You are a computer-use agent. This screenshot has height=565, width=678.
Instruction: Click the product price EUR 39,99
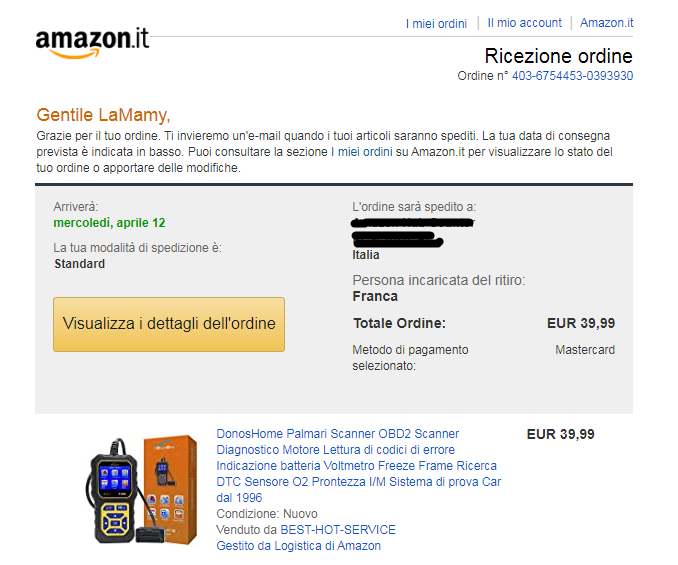pos(560,434)
